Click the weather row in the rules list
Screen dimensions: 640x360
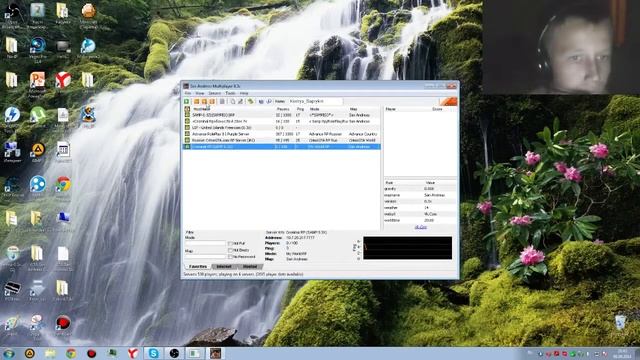click(420, 208)
